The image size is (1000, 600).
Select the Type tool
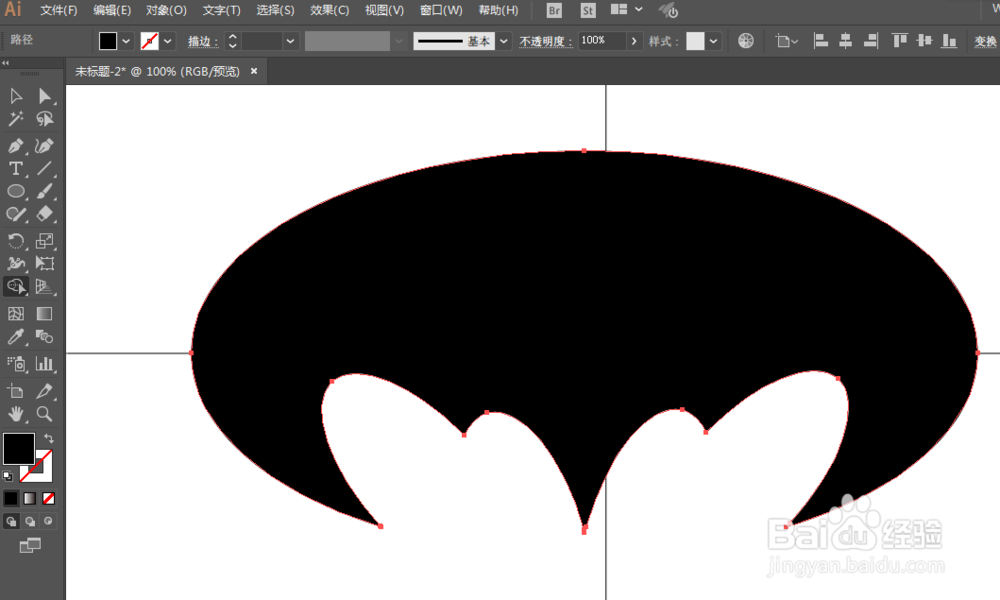click(16, 168)
